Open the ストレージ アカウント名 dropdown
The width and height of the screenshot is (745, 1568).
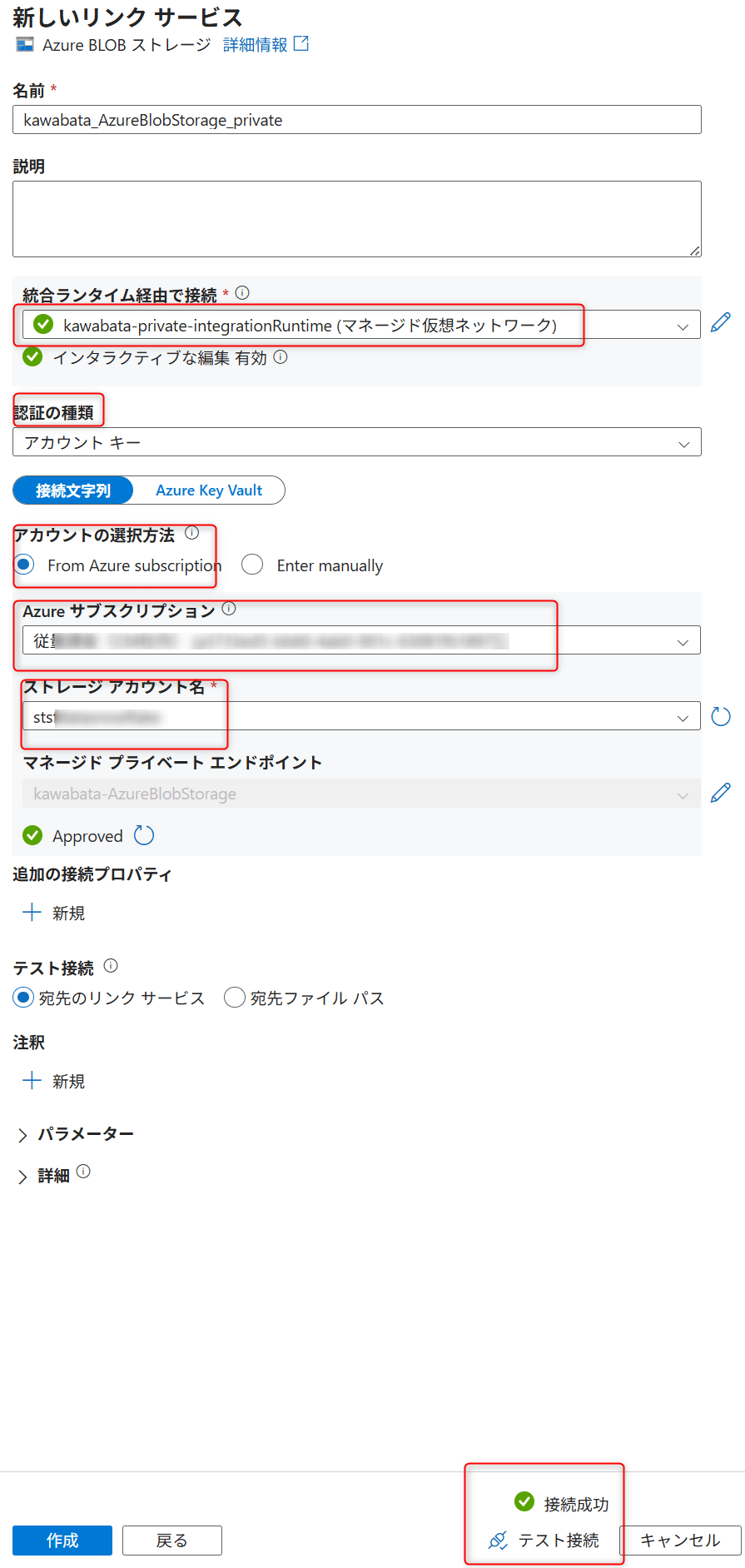tap(361, 716)
